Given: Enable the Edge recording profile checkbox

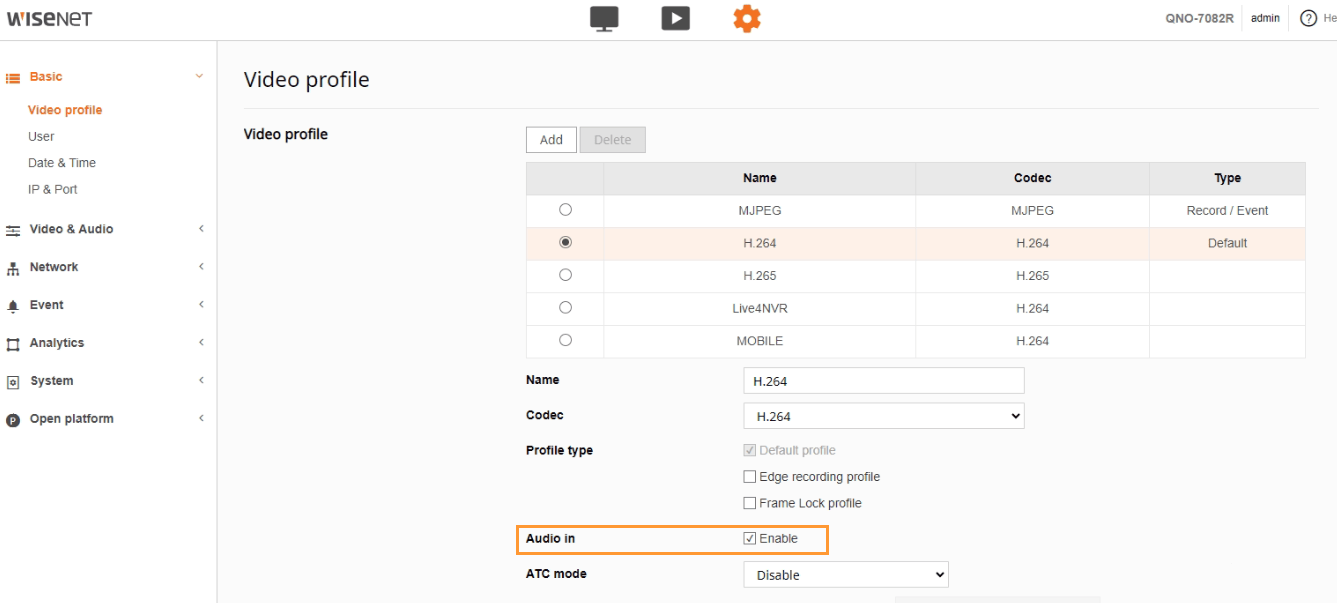Looking at the screenshot, I should (x=750, y=477).
